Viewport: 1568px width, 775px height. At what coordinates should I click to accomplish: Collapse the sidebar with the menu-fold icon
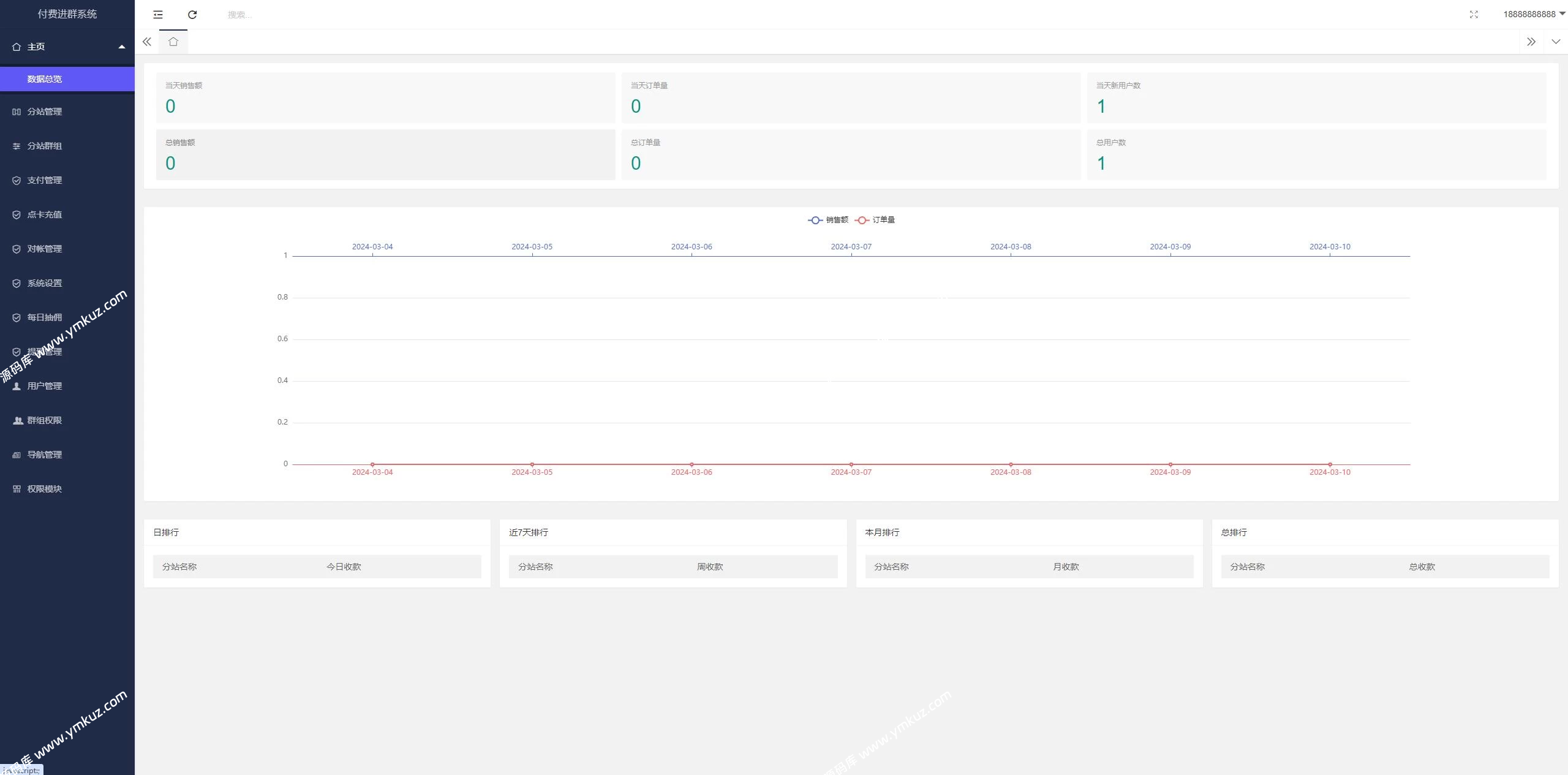pos(158,15)
